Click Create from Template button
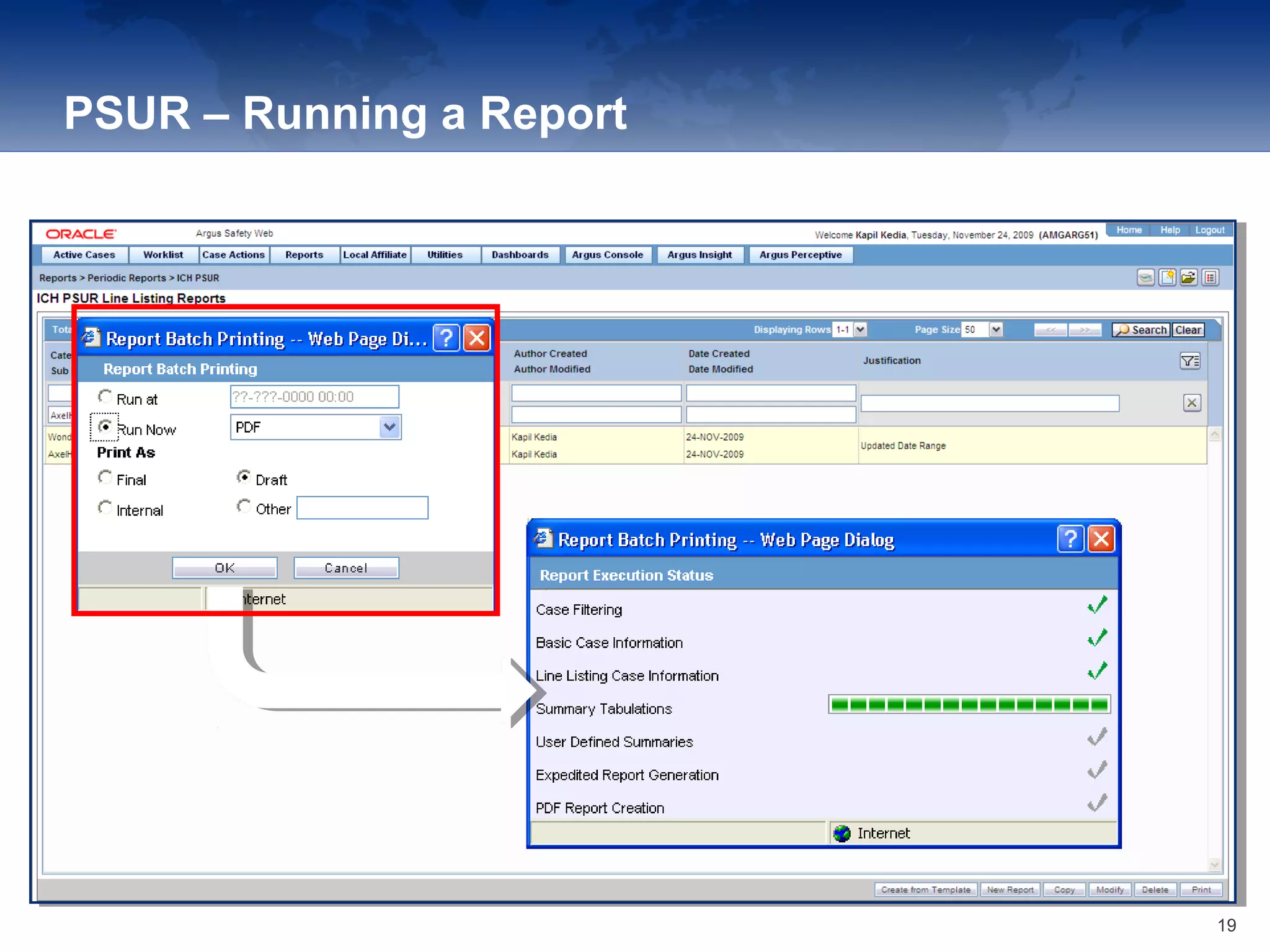 [x=926, y=889]
